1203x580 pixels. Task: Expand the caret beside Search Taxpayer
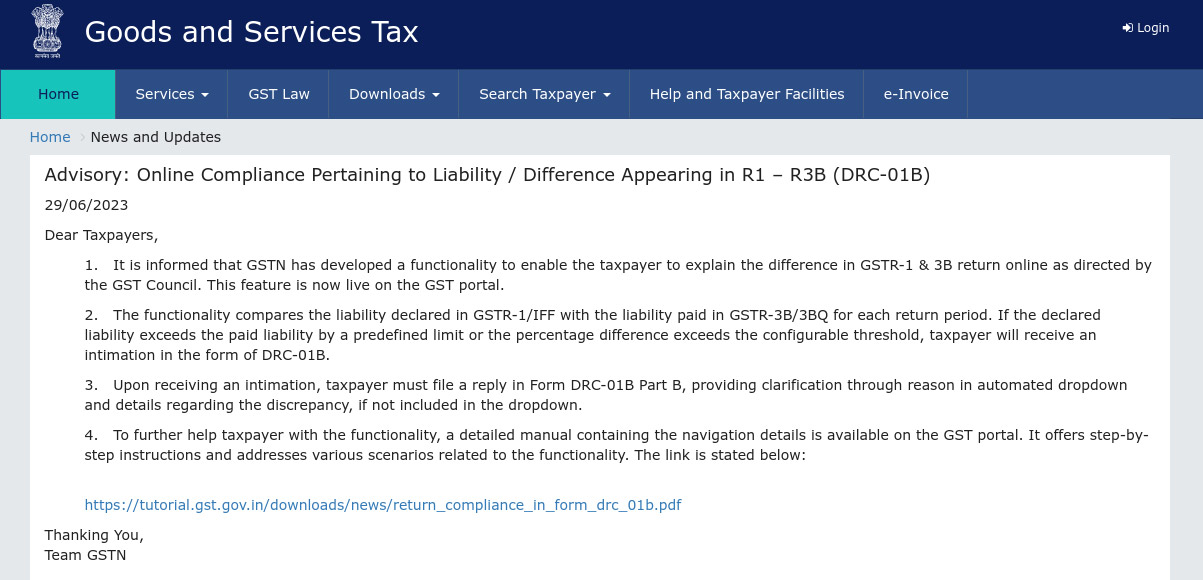tap(607, 95)
